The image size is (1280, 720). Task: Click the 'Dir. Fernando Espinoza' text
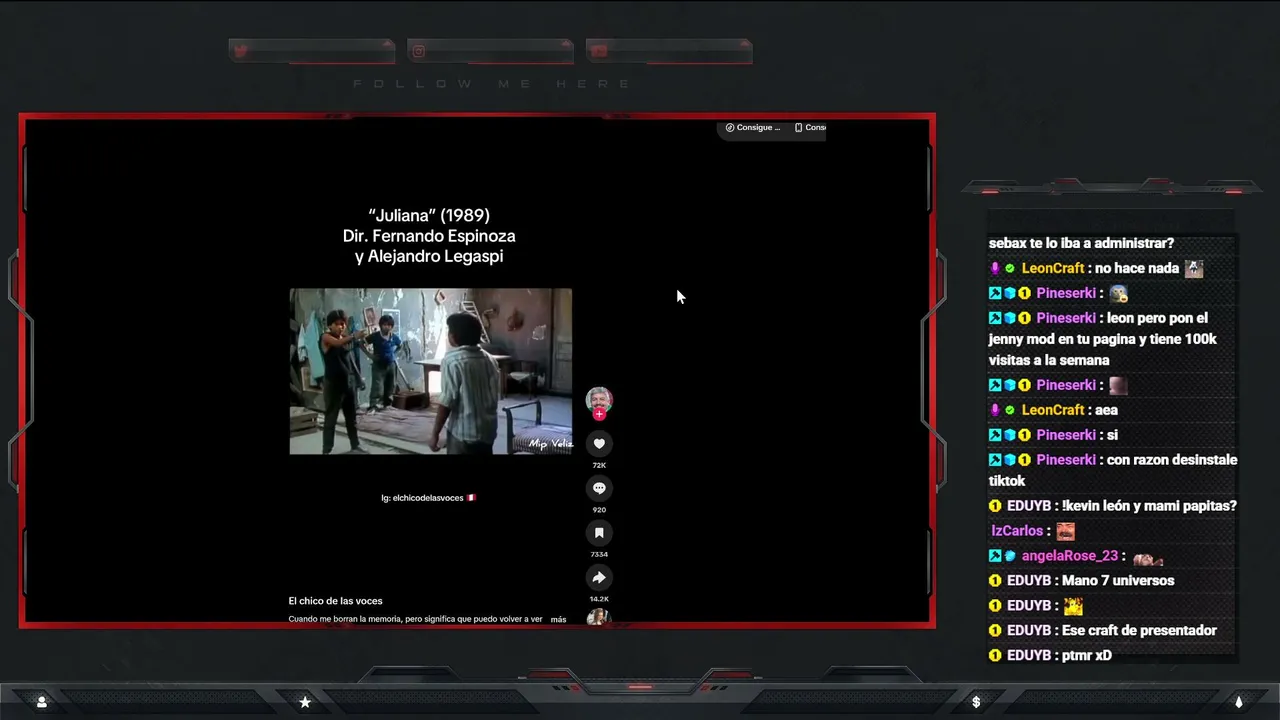point(429,236)
